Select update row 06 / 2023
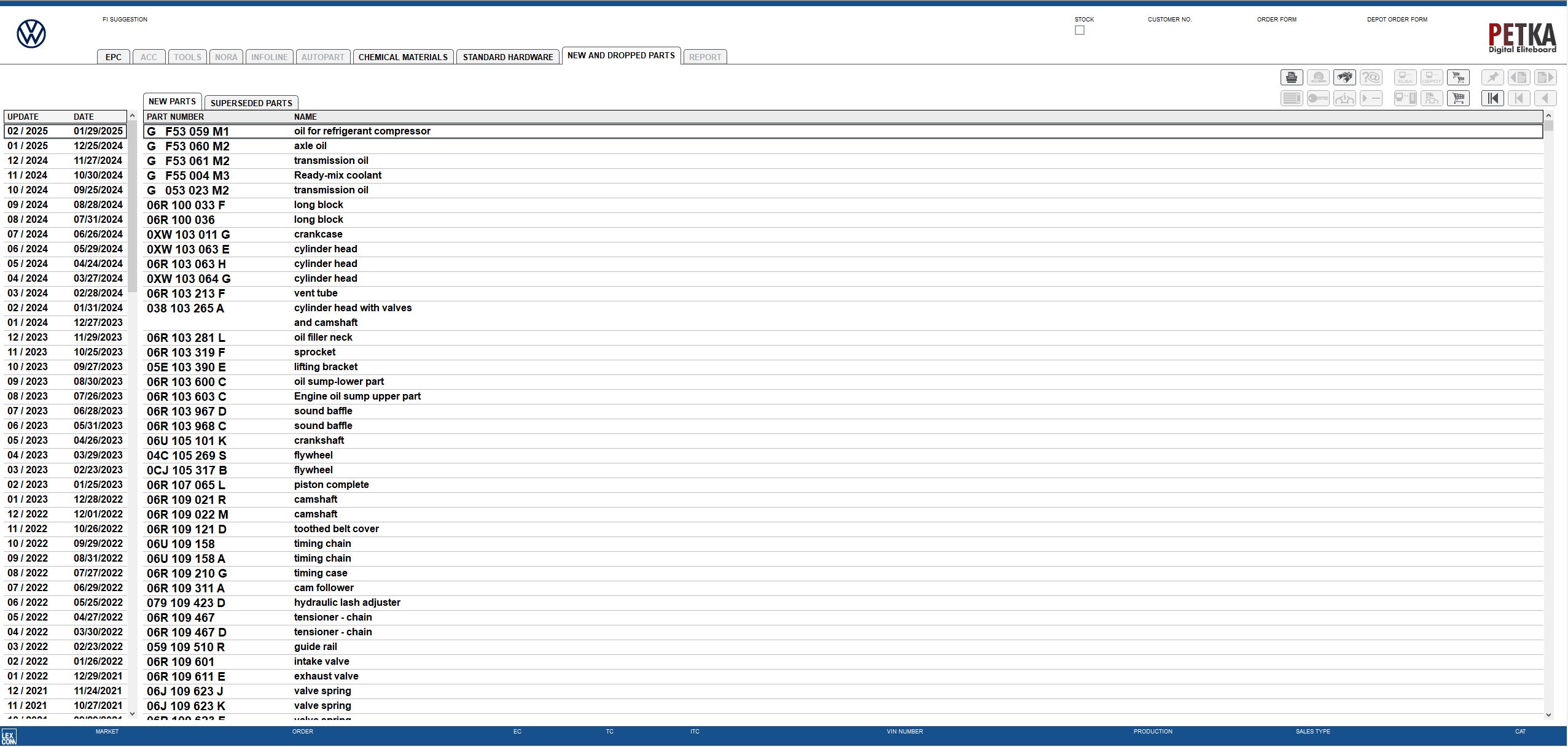The height and width of the screenshot is (747, 1568). click(x=65, y=426)
